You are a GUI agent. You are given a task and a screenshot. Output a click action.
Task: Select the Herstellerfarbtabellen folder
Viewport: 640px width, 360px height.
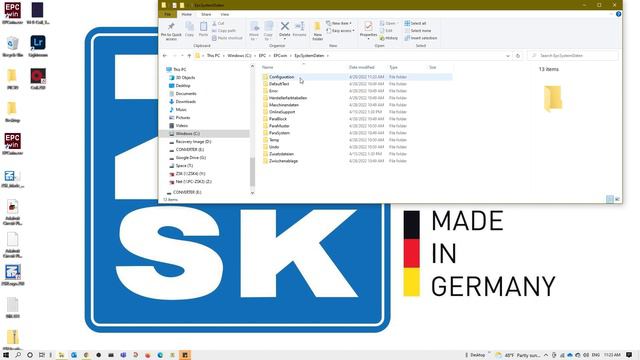coord(288,98)
